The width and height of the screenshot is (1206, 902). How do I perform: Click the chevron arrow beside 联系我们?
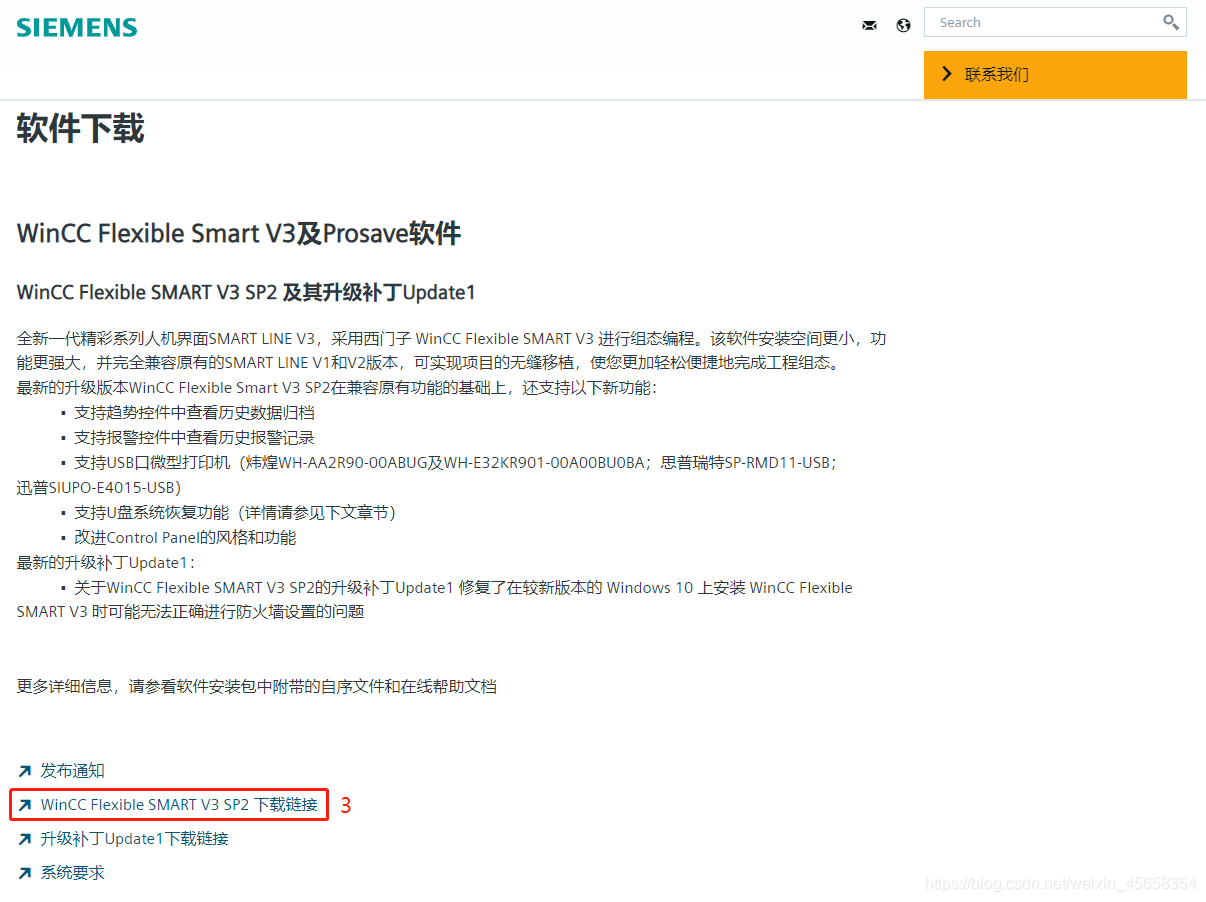[947, 74]
